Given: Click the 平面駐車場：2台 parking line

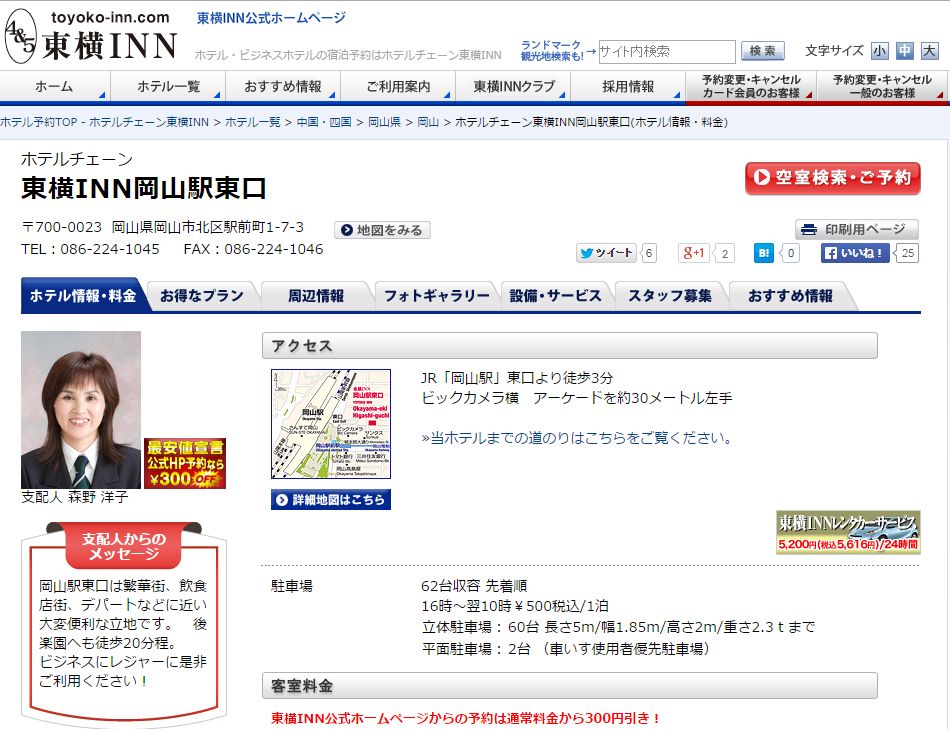Looking at the screenshot, I should tap(566, 649).
